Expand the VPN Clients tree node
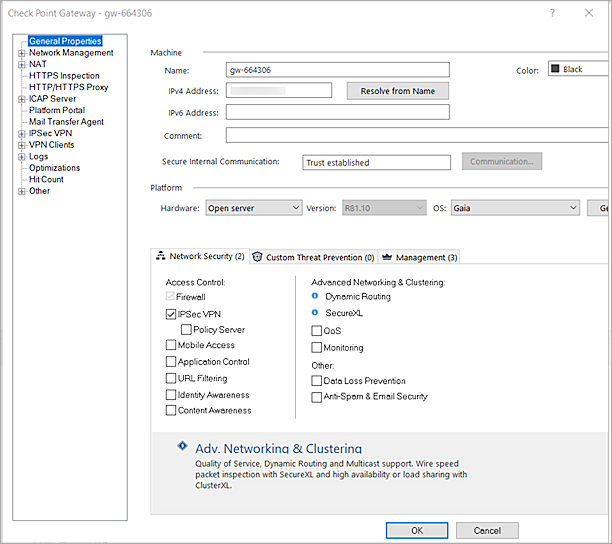Screen dimensions: 612x544 pyautogui.click(x=22, y=145)
